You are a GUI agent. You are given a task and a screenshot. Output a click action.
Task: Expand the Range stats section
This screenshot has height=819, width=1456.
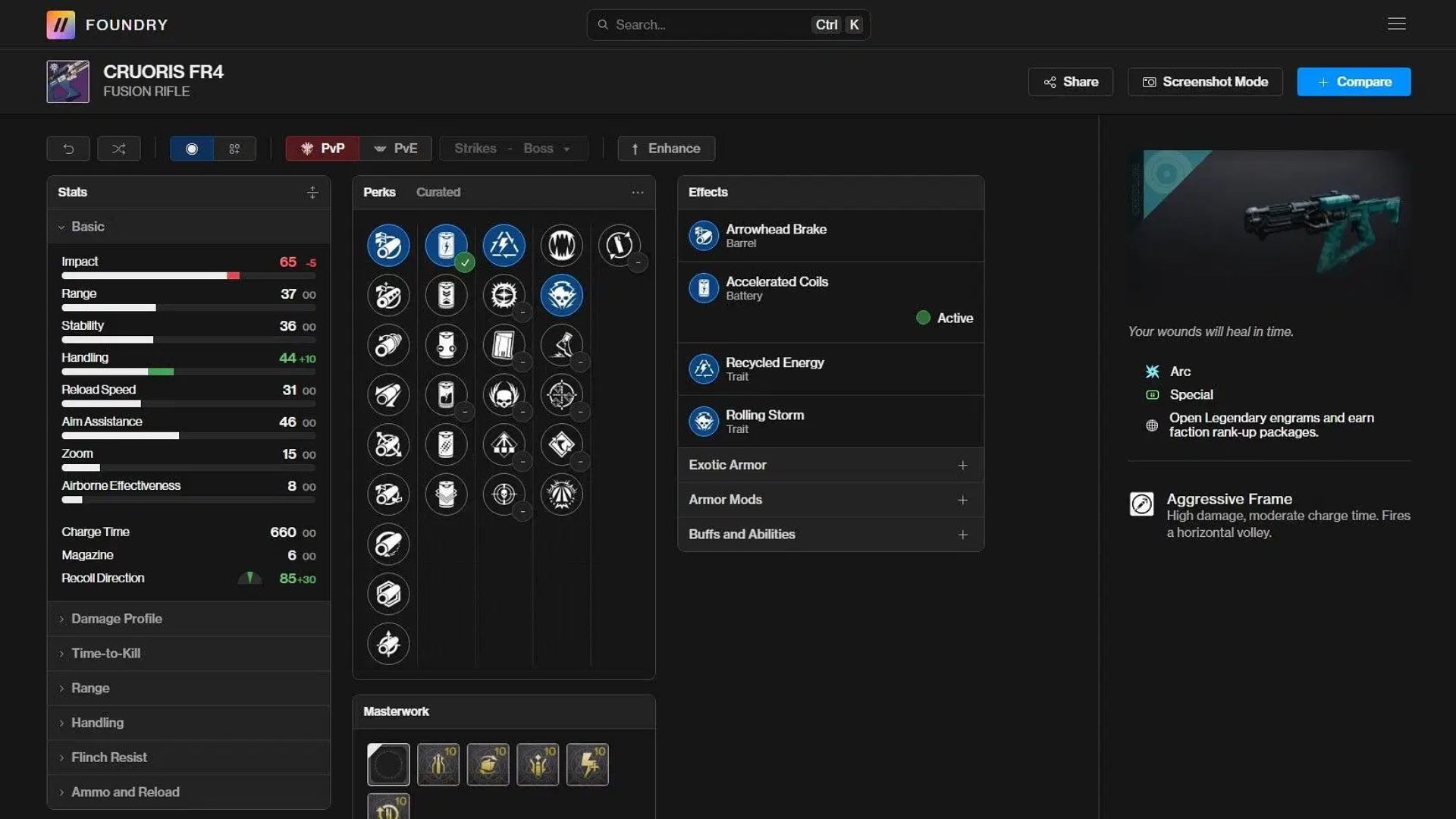tap(188, 689)
